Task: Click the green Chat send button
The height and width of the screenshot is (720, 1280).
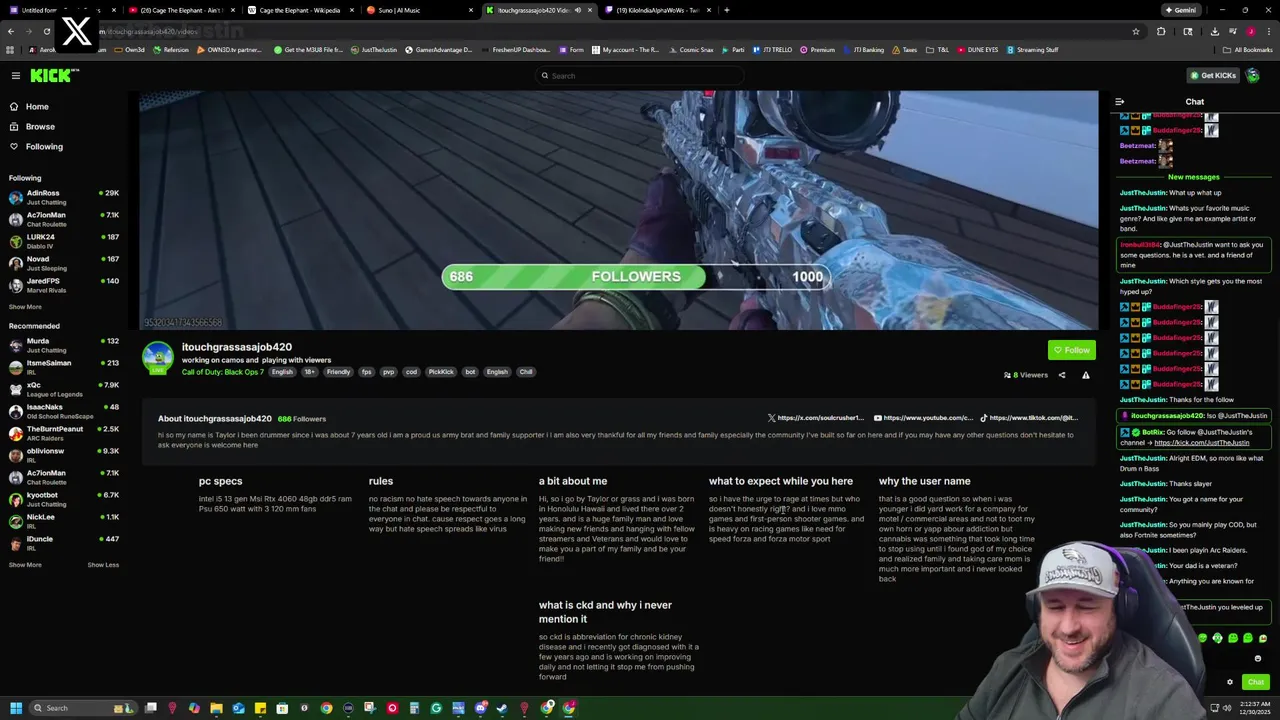Action: [x=1256, y=682]
